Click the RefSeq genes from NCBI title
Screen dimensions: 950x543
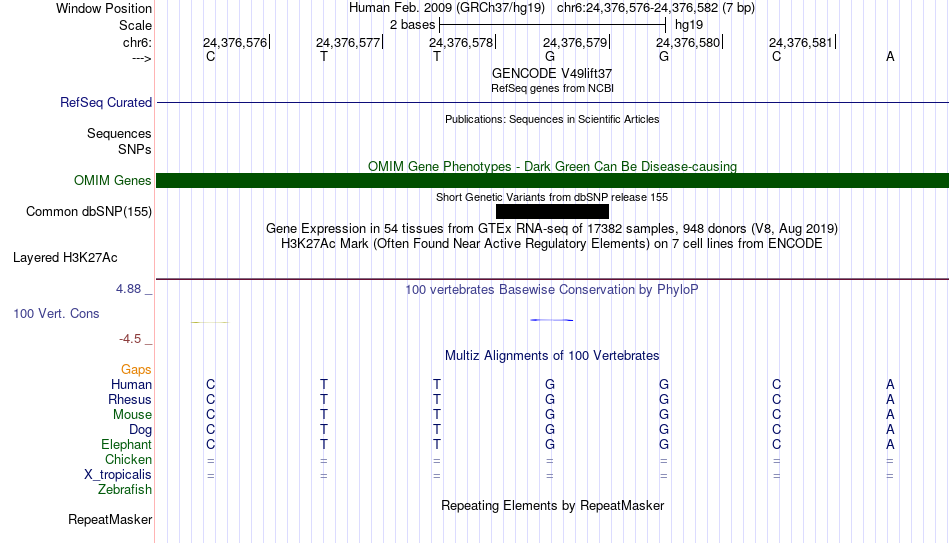(x=552, y=88)
